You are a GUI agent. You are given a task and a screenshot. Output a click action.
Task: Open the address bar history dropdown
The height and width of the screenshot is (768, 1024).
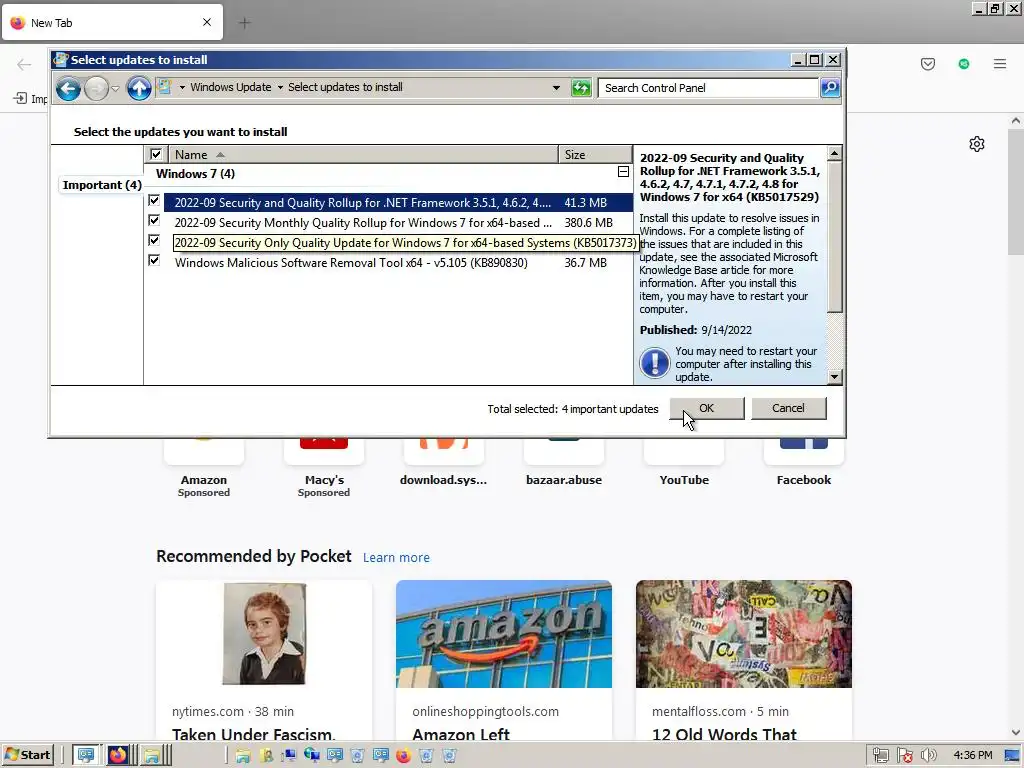click(556, 88)
